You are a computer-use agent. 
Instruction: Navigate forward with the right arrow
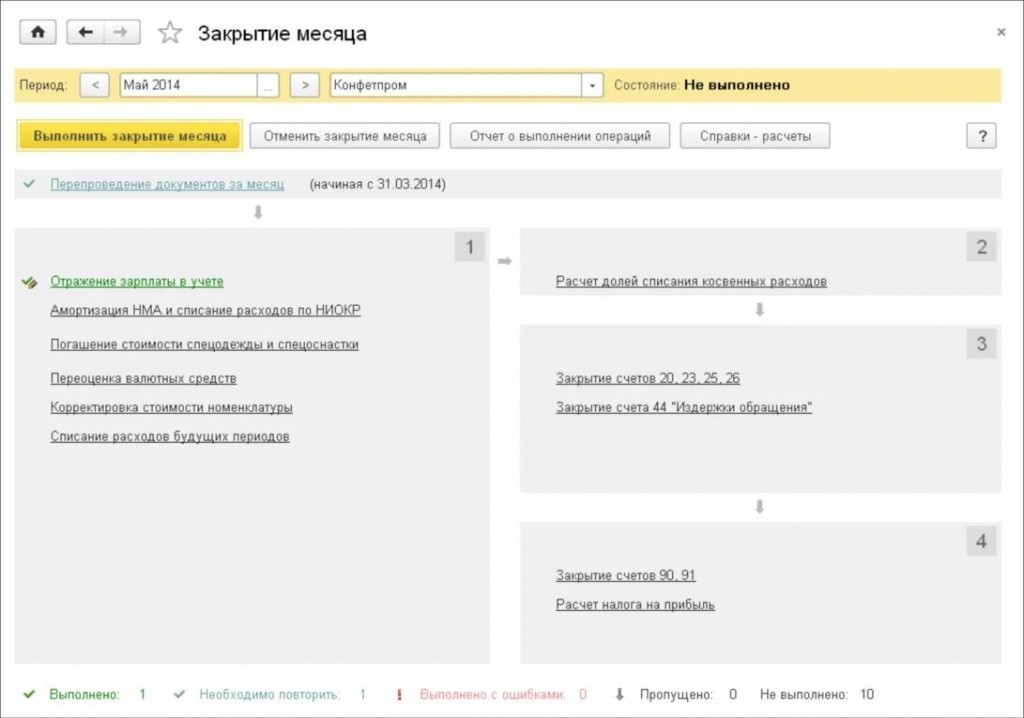pyautogui.click(x=121, y=32)
